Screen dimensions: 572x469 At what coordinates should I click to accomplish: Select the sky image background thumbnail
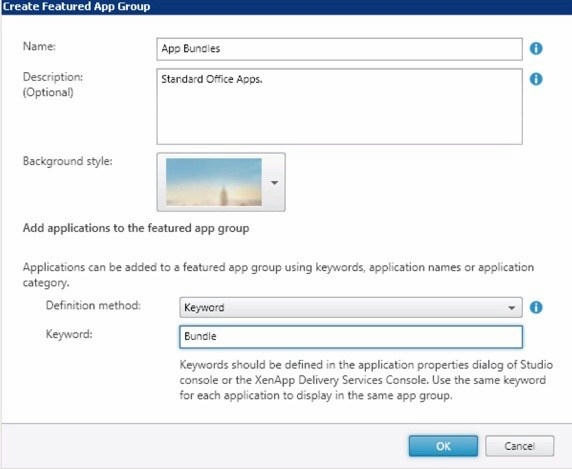[214, 182]
